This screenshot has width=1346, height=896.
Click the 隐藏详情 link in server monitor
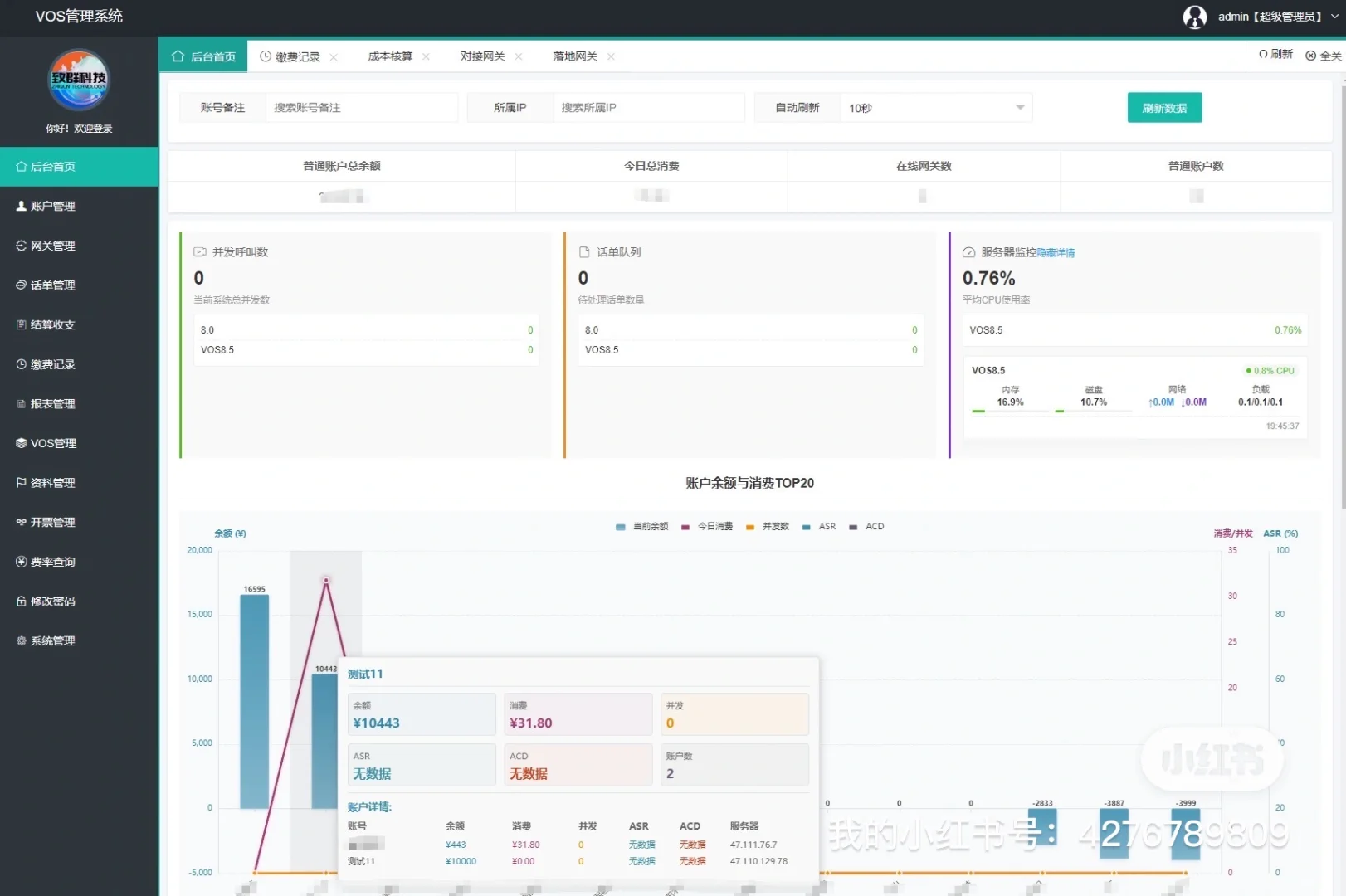(1056, 253)
